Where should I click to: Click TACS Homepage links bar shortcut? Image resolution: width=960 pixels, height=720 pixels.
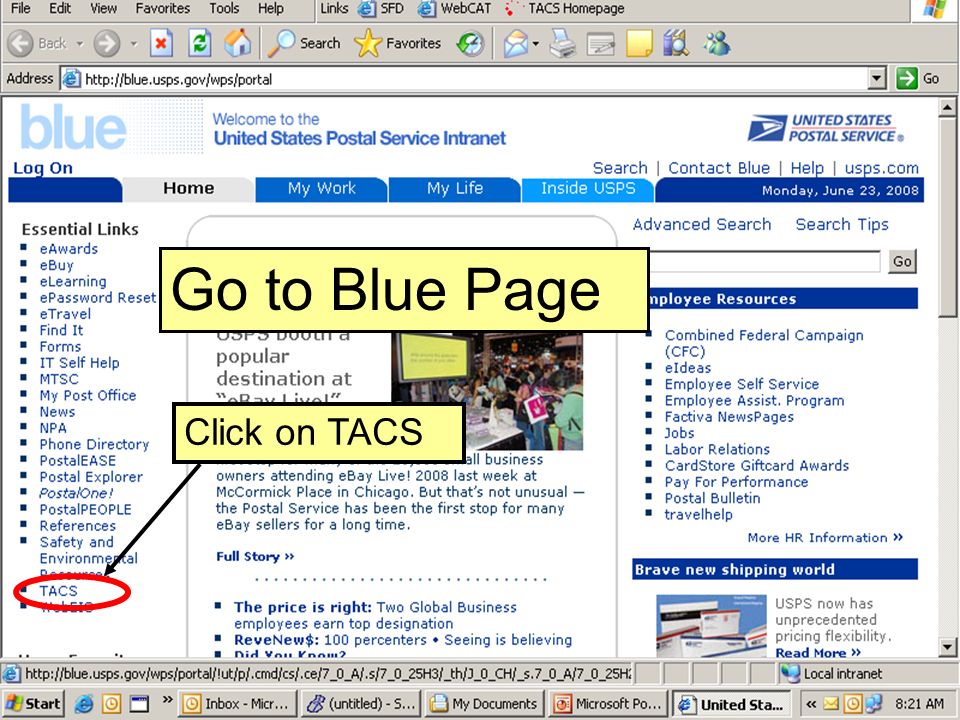(564, 9)
